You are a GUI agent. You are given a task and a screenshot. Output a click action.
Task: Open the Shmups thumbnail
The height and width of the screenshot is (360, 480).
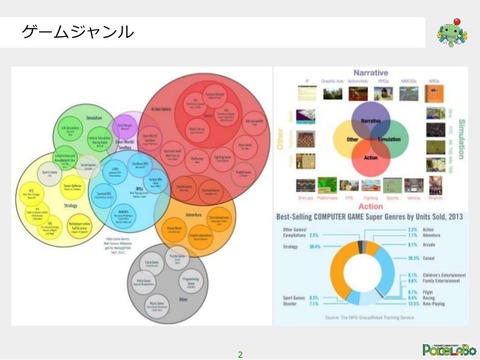click(x=305, y=186)
